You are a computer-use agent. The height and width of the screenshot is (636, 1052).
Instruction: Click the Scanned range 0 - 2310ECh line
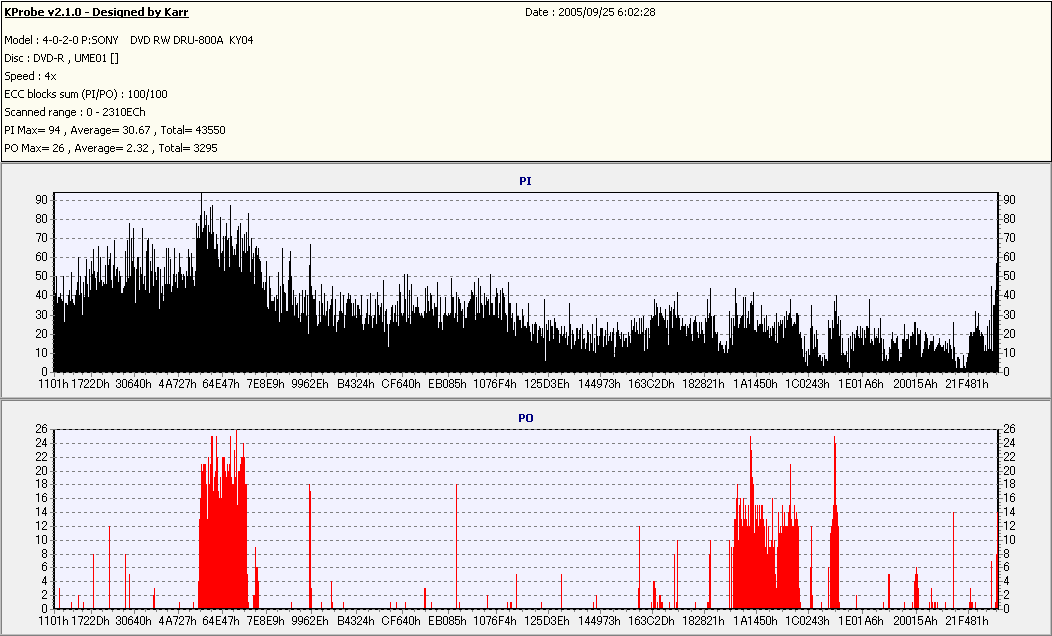click(x=75, y=112)
